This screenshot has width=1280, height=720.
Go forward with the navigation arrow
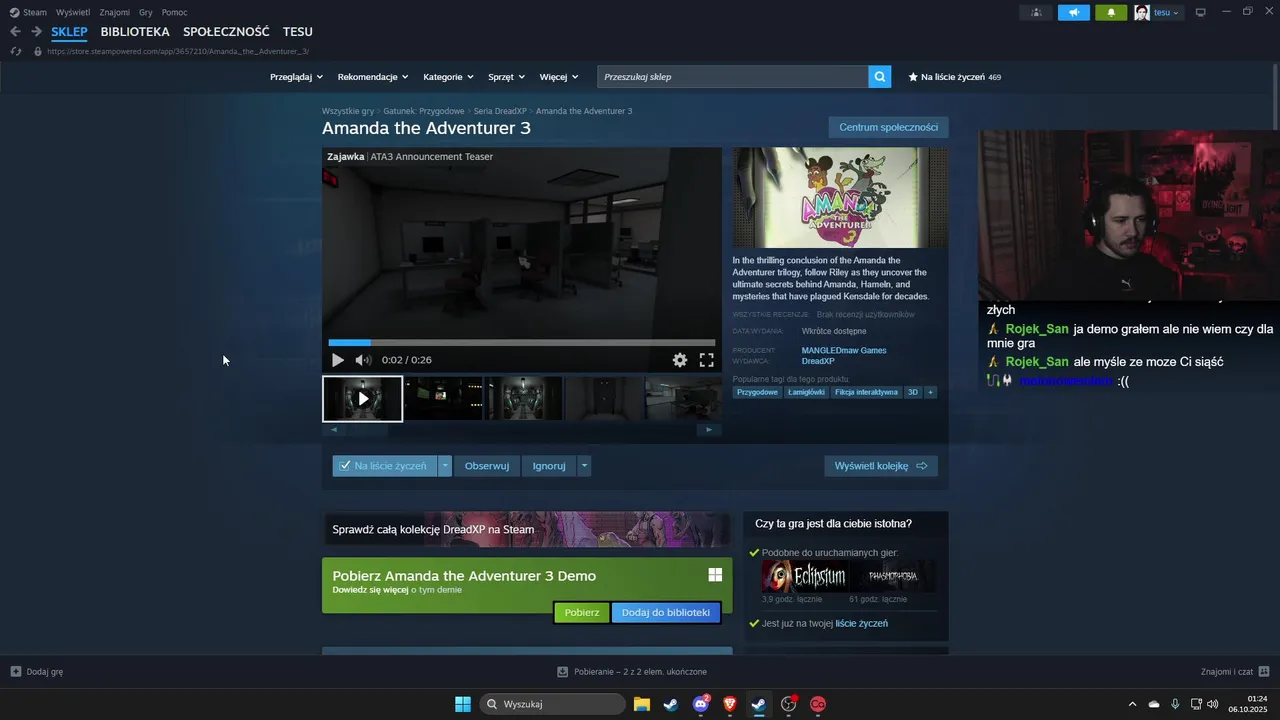(x=36, y=32)
